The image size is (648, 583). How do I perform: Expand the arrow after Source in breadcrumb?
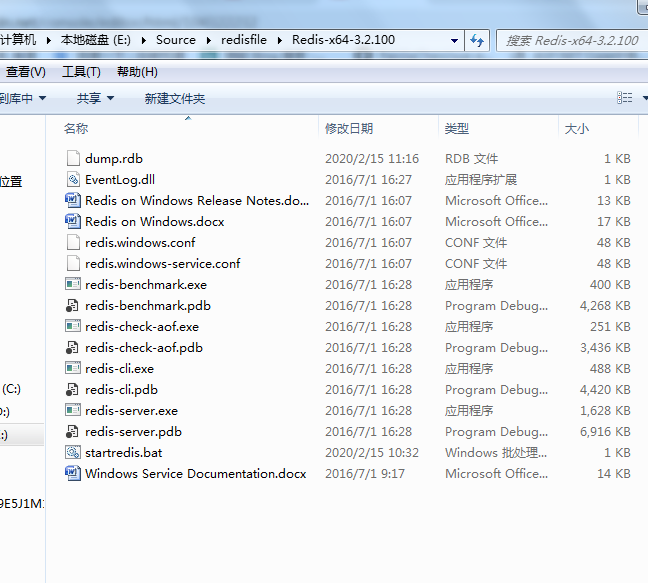pyautogui.click(x=209, y=40)
